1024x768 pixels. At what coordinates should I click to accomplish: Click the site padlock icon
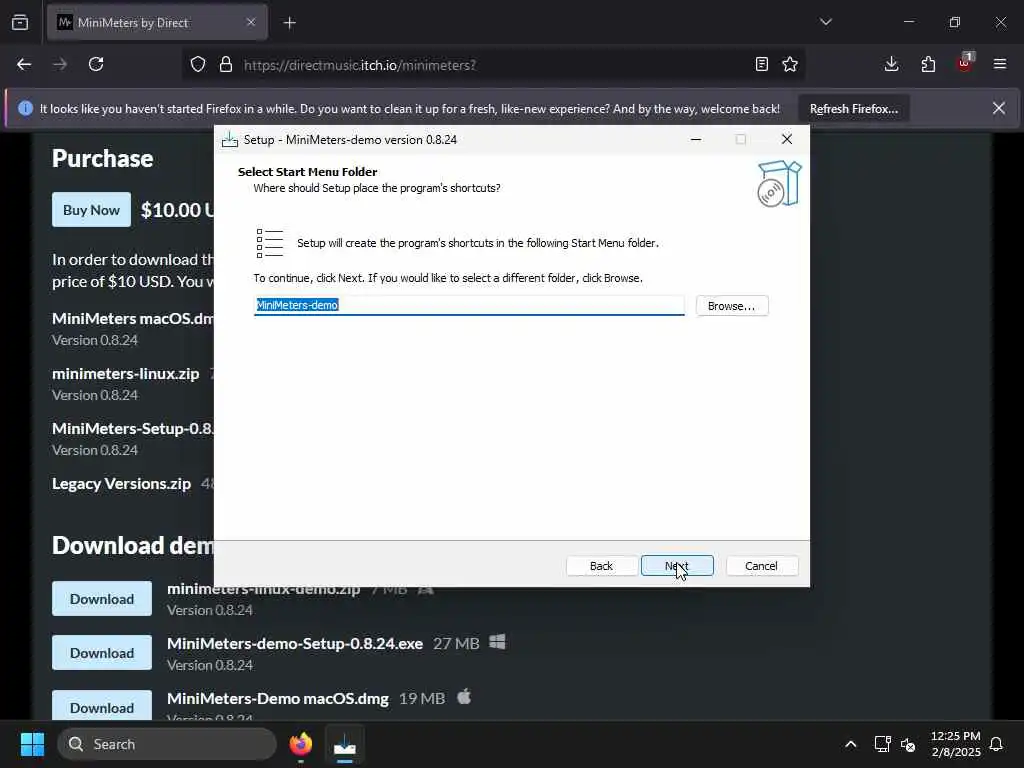pyautogui.click(x=225, y=64)
